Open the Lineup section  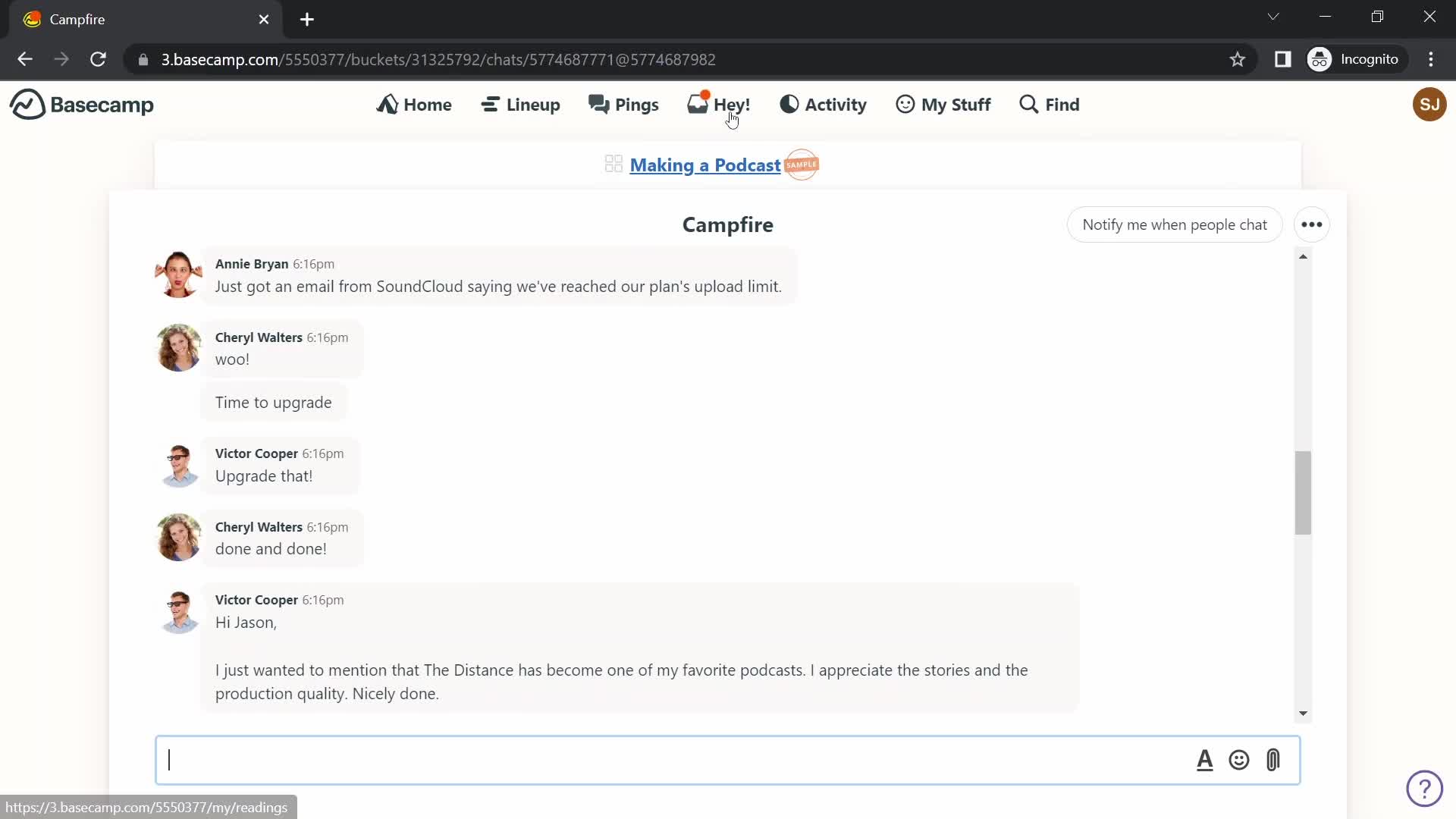(520, 104)
